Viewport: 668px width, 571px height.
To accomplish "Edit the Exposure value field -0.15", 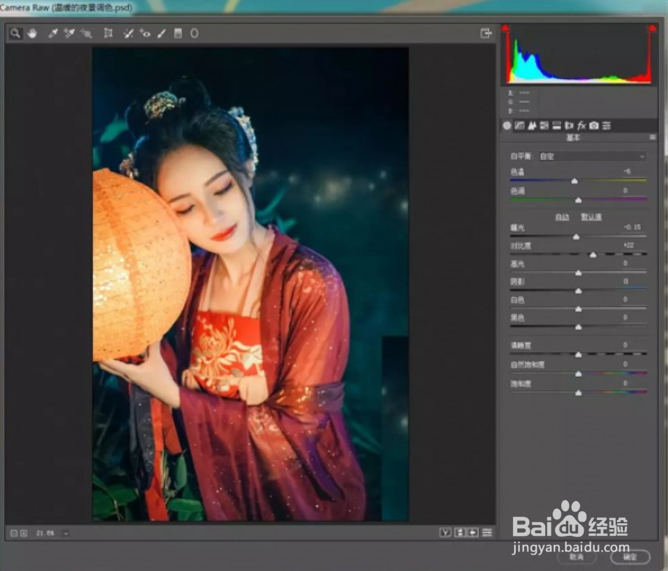I will pos(632,227).
